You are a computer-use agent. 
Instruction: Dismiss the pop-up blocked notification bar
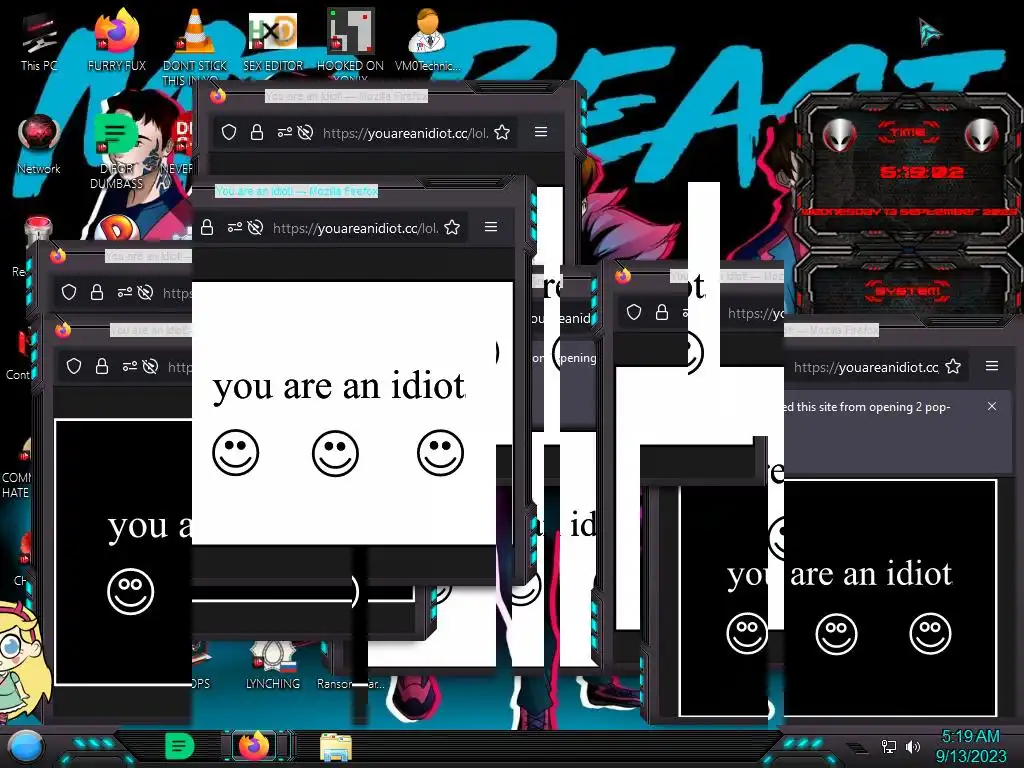pos(992,406)
